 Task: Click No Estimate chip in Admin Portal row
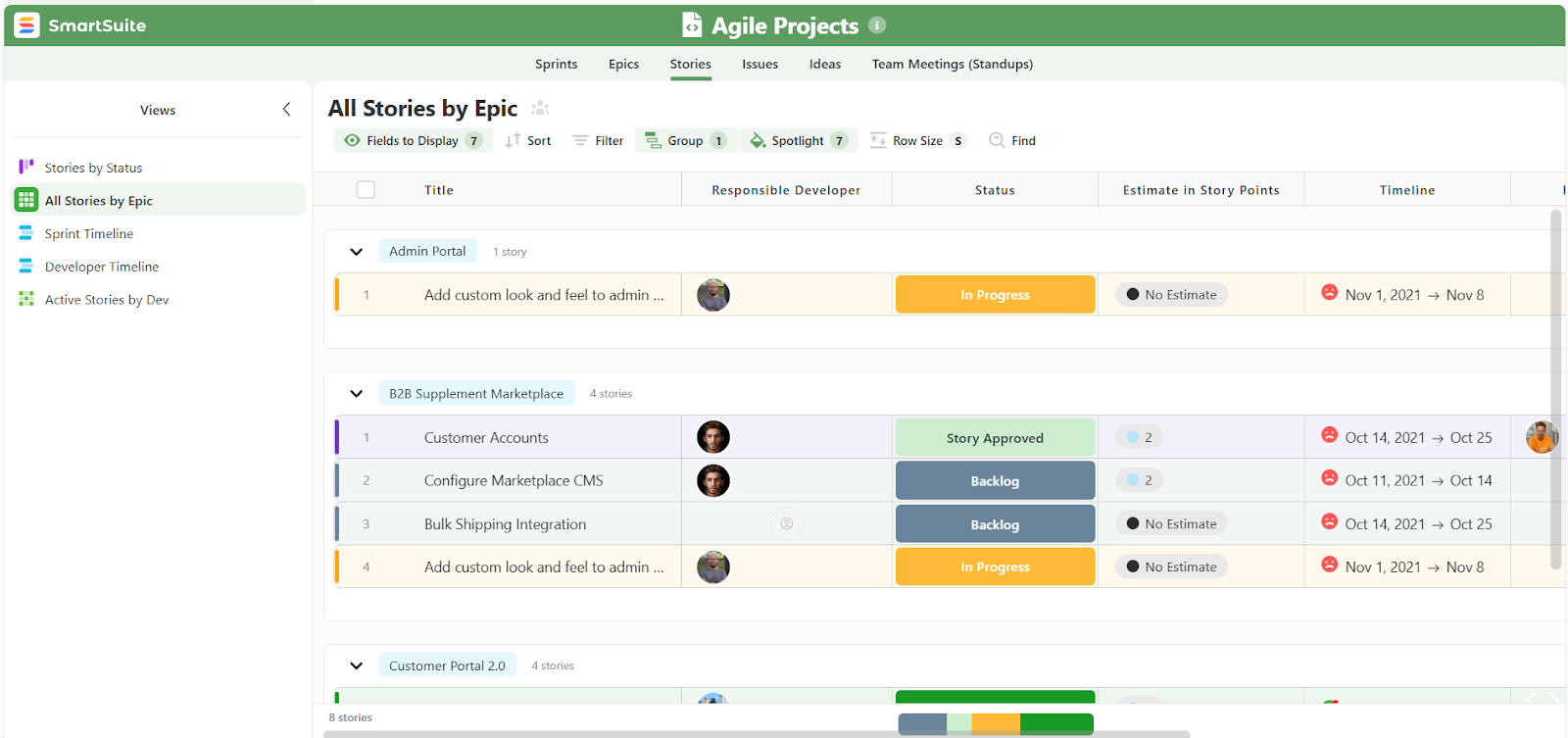click(x=1171, y=294)
